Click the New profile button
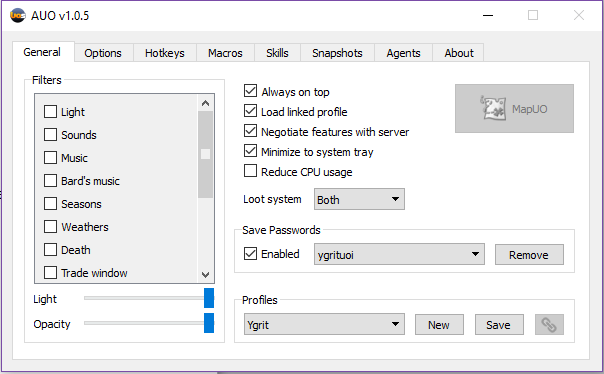This screenshot has height=374, width=604. click(439, 325)
